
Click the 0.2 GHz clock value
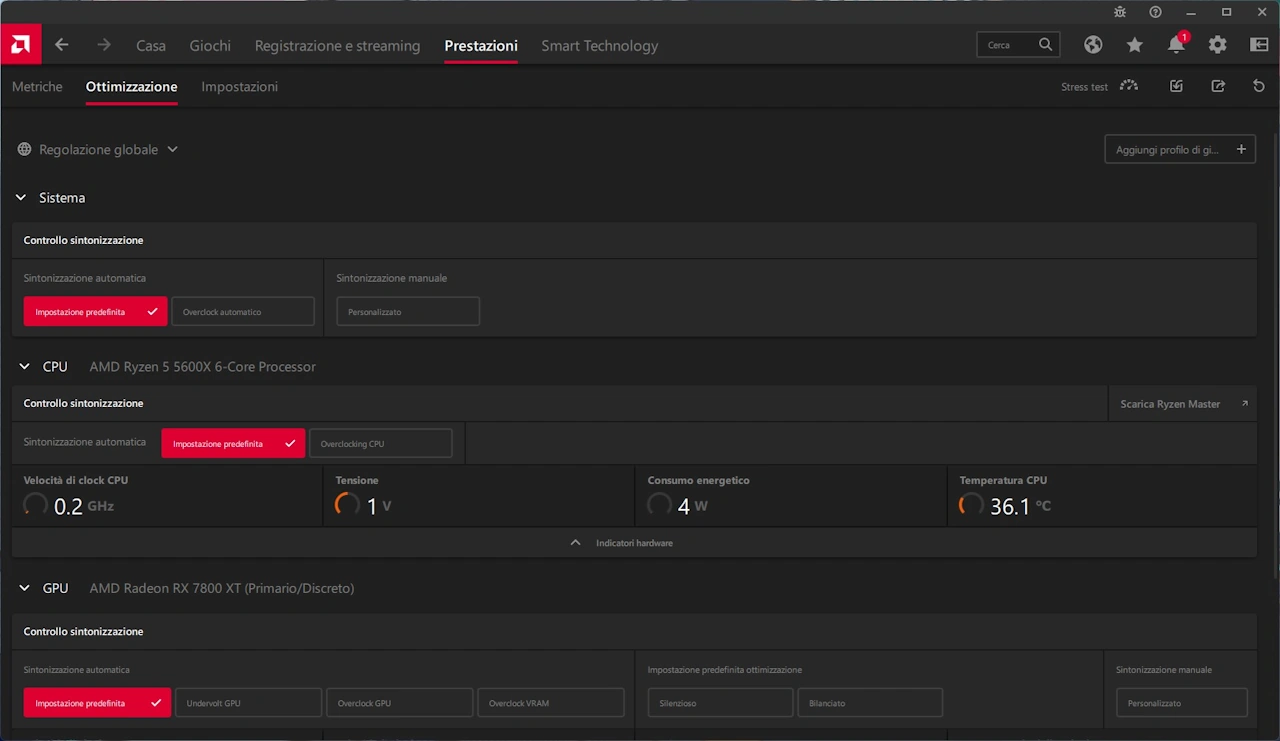[84, 506]
